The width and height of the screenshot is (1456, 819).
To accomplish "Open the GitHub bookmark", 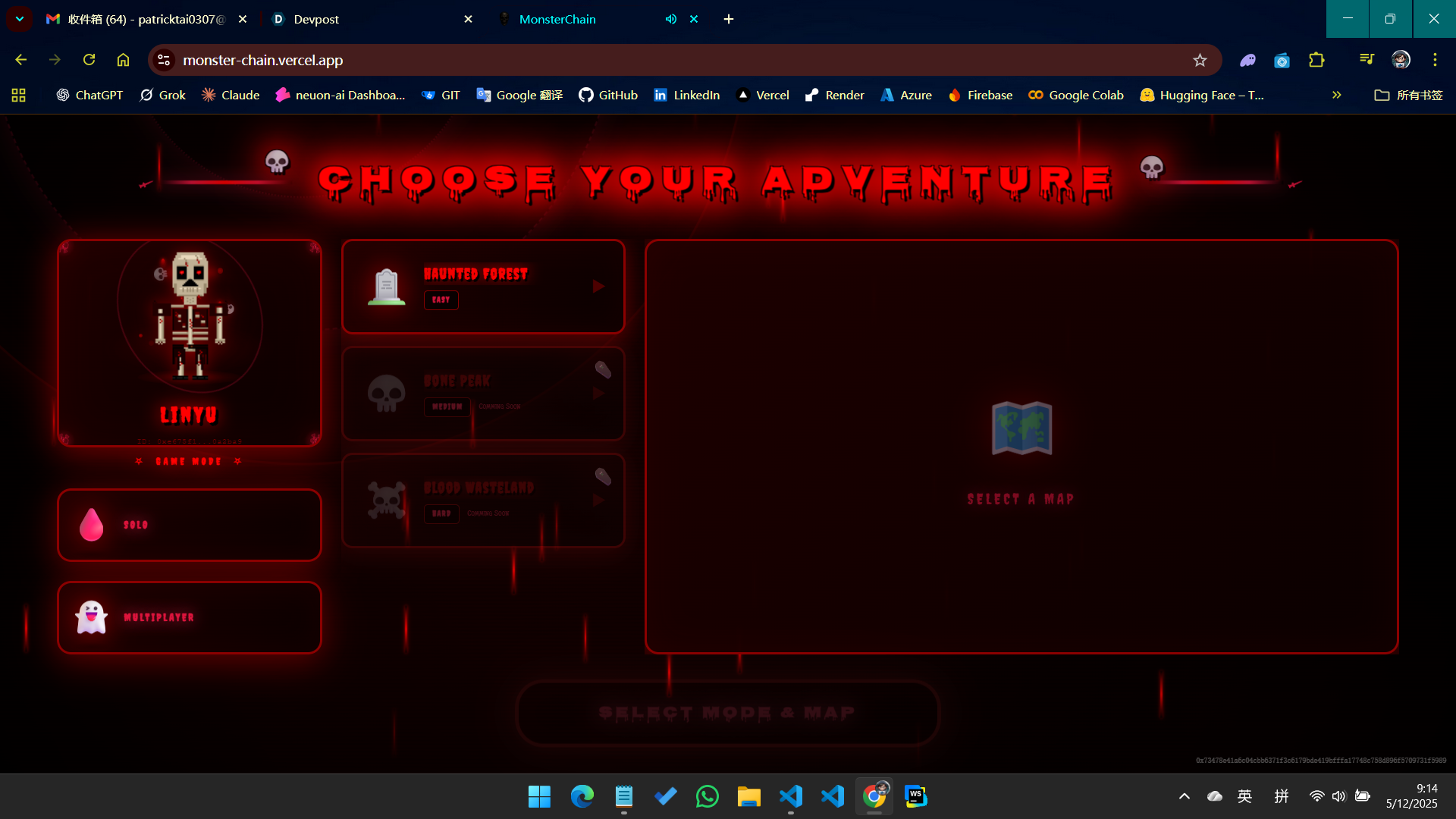I will pos(608,95).
